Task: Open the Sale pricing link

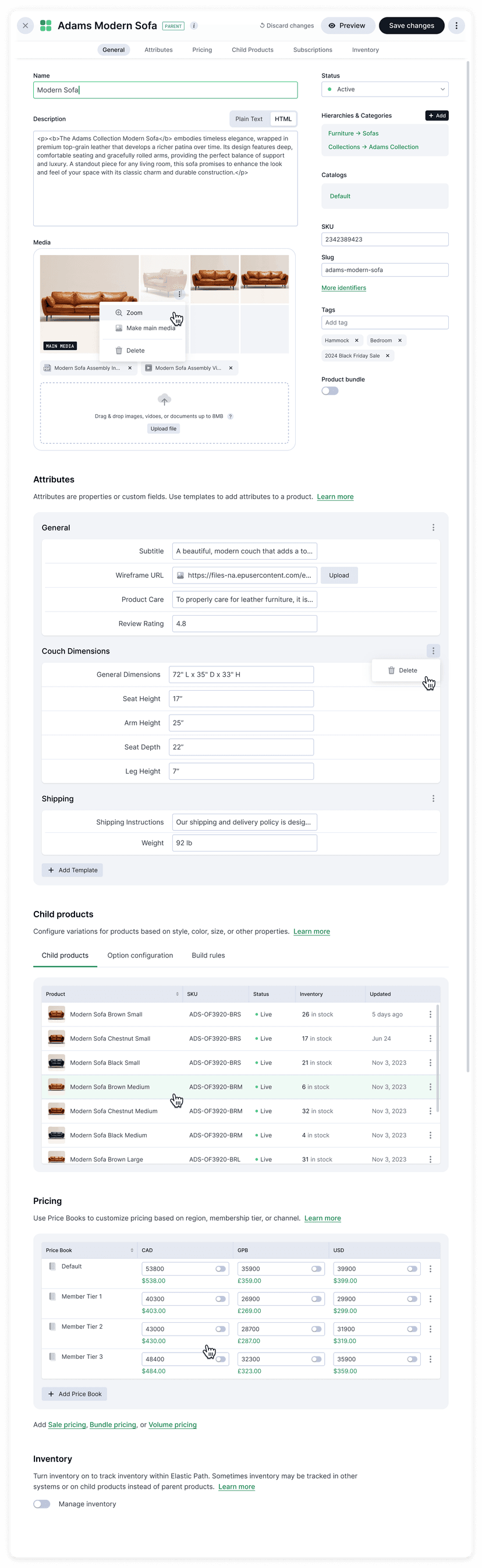Action: click(x=67, y=1425)
